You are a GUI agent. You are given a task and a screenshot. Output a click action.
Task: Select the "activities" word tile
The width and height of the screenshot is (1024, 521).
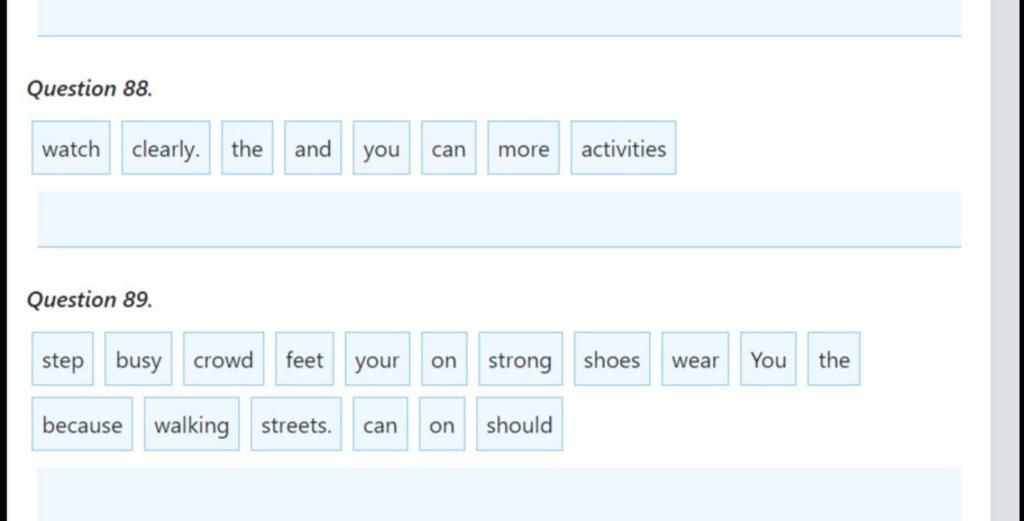pyautogui.click(x=623, y=149)
